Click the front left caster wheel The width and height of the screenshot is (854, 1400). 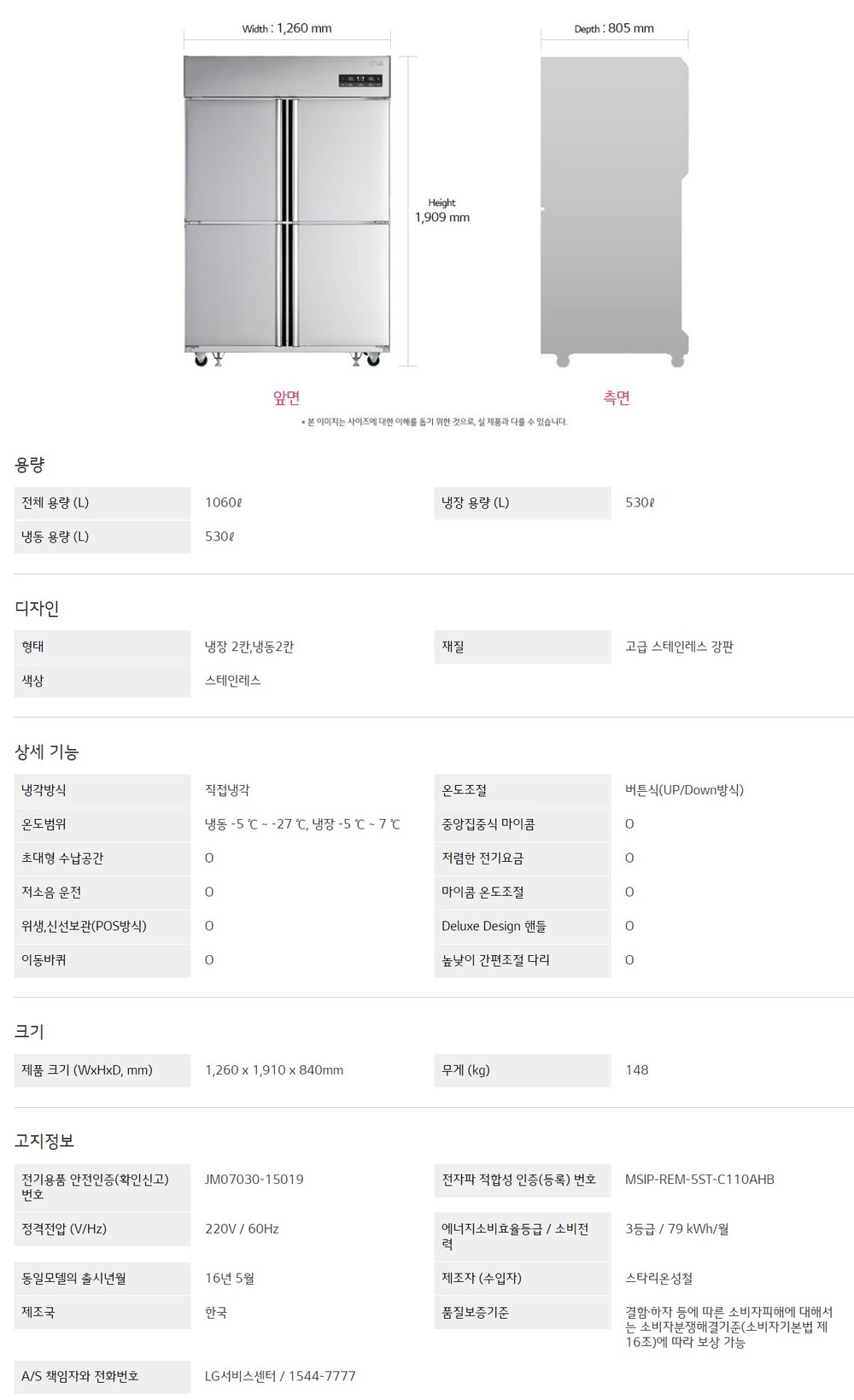click(202, 360)
